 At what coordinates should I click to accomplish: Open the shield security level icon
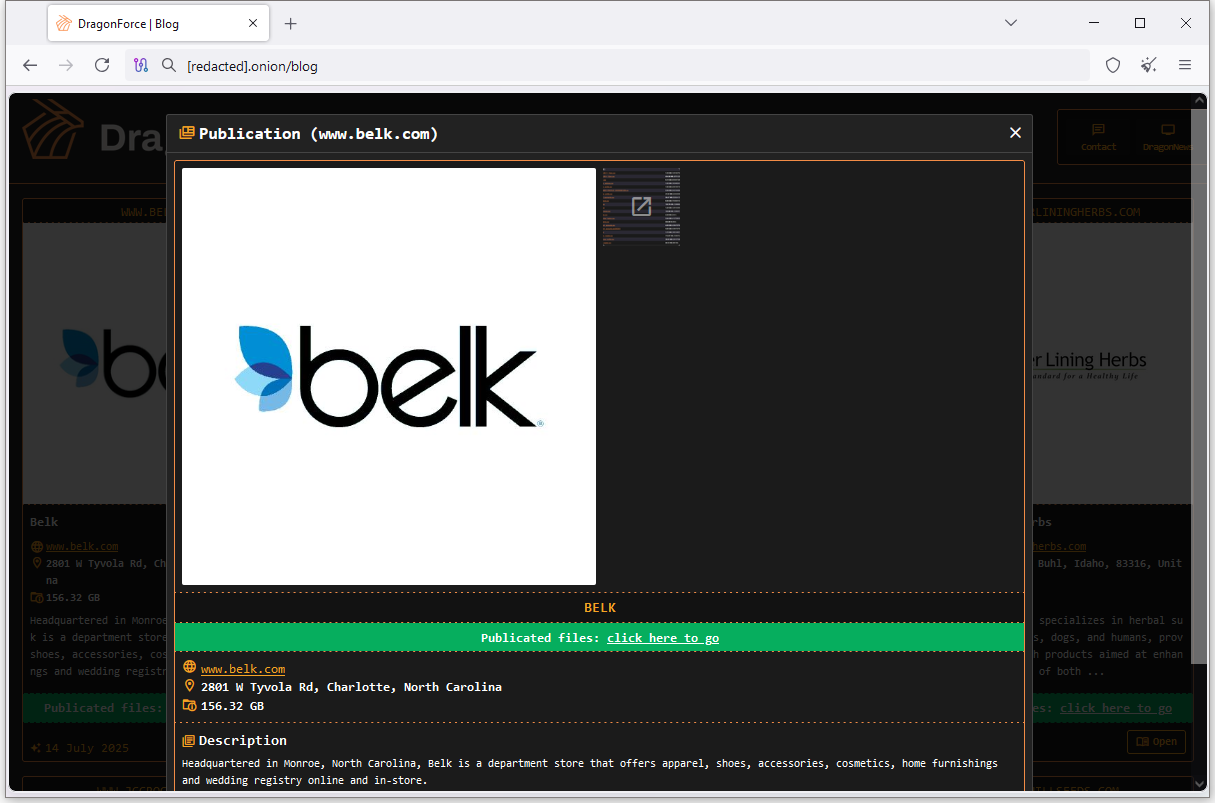(x=1113, y=65)
